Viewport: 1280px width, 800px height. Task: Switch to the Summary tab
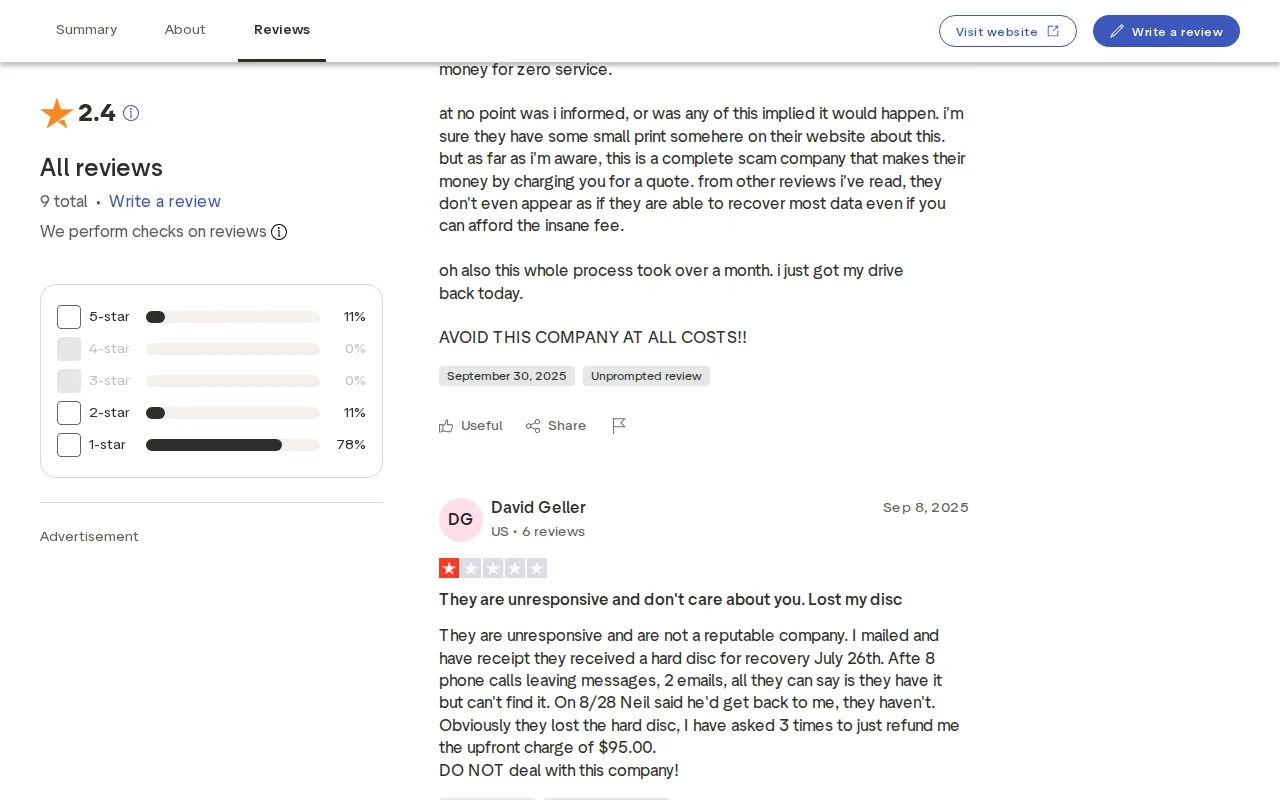(x=86, y=30)
